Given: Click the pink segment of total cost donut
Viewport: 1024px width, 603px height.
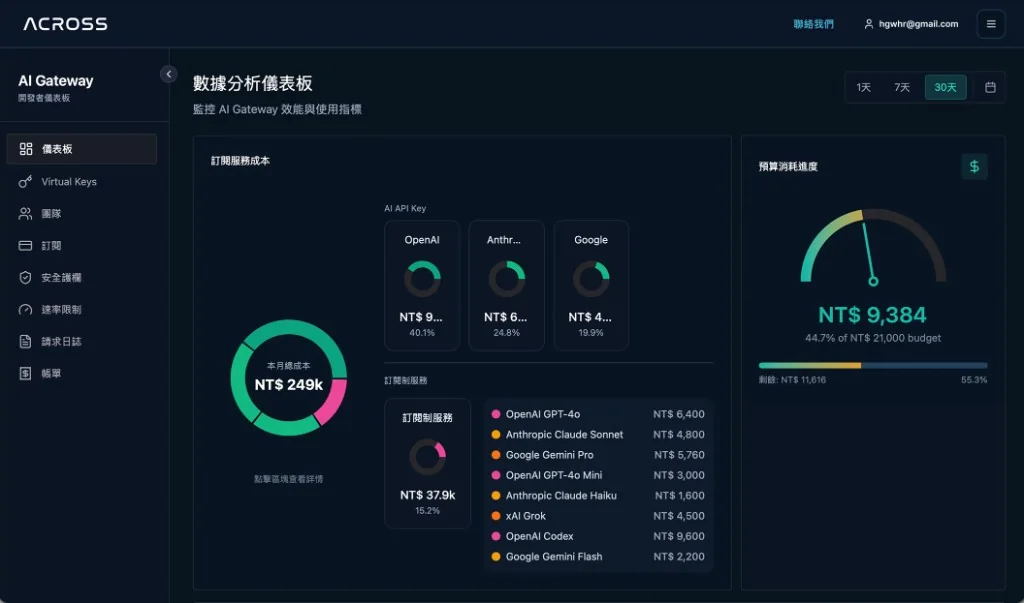Looking at the screenshot, I should pyautogui.click(x=332, y=400).
